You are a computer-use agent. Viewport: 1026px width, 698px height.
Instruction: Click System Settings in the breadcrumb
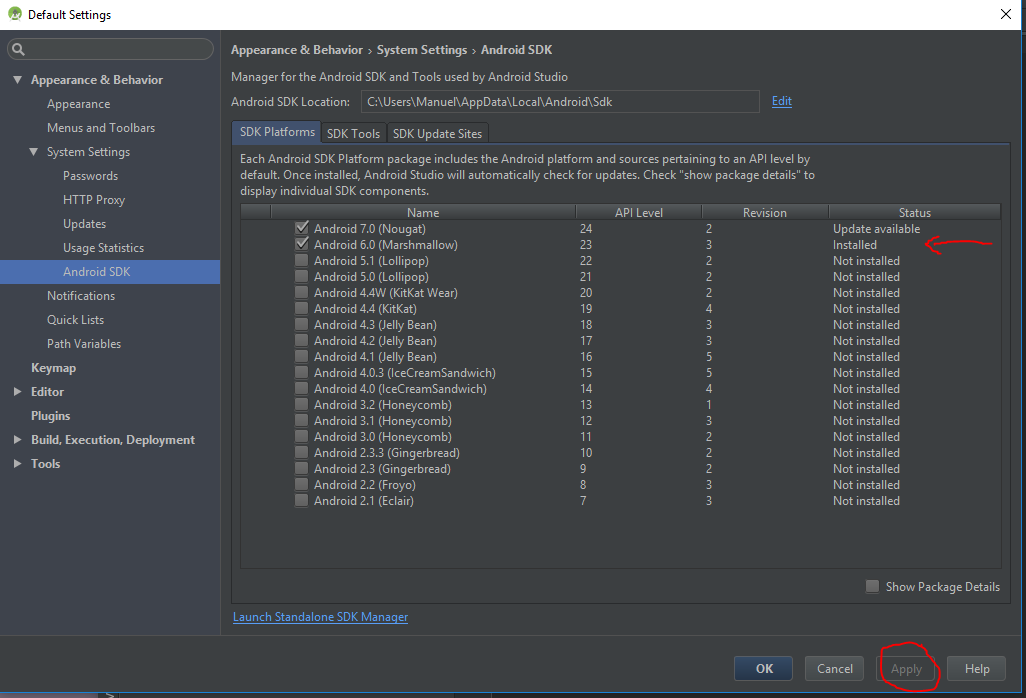422,50
